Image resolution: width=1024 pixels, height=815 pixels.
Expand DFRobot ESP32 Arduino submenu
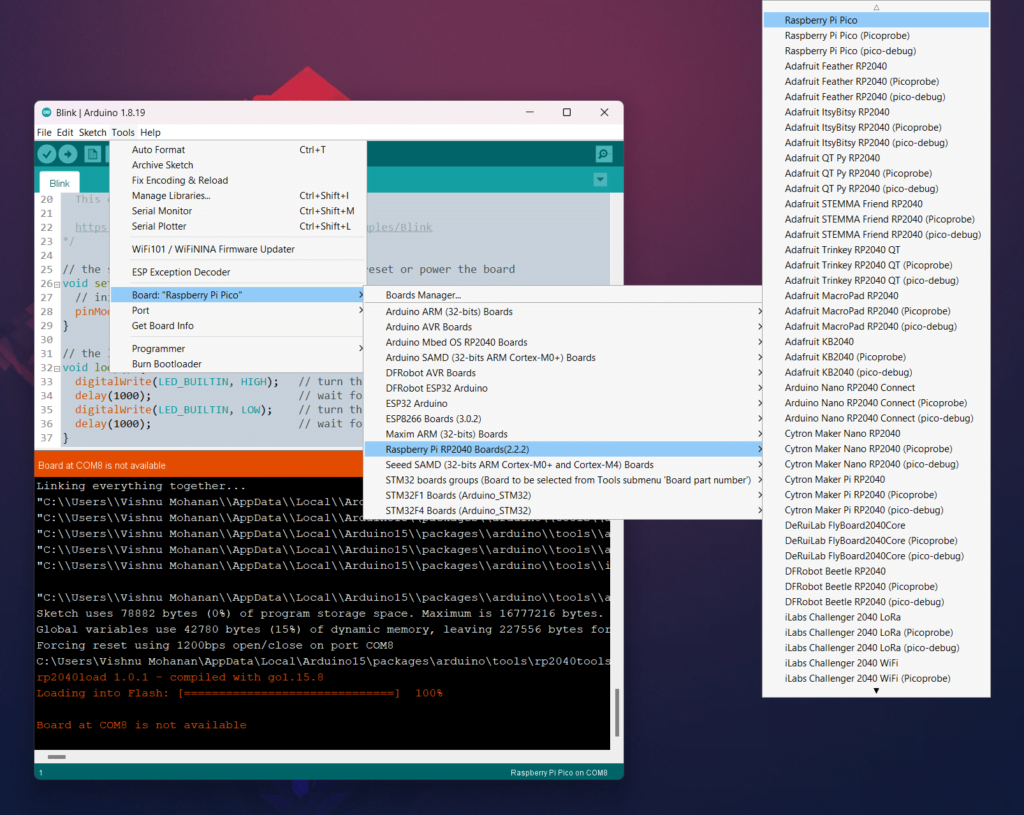pyautogui.click(x=564, y=388)
